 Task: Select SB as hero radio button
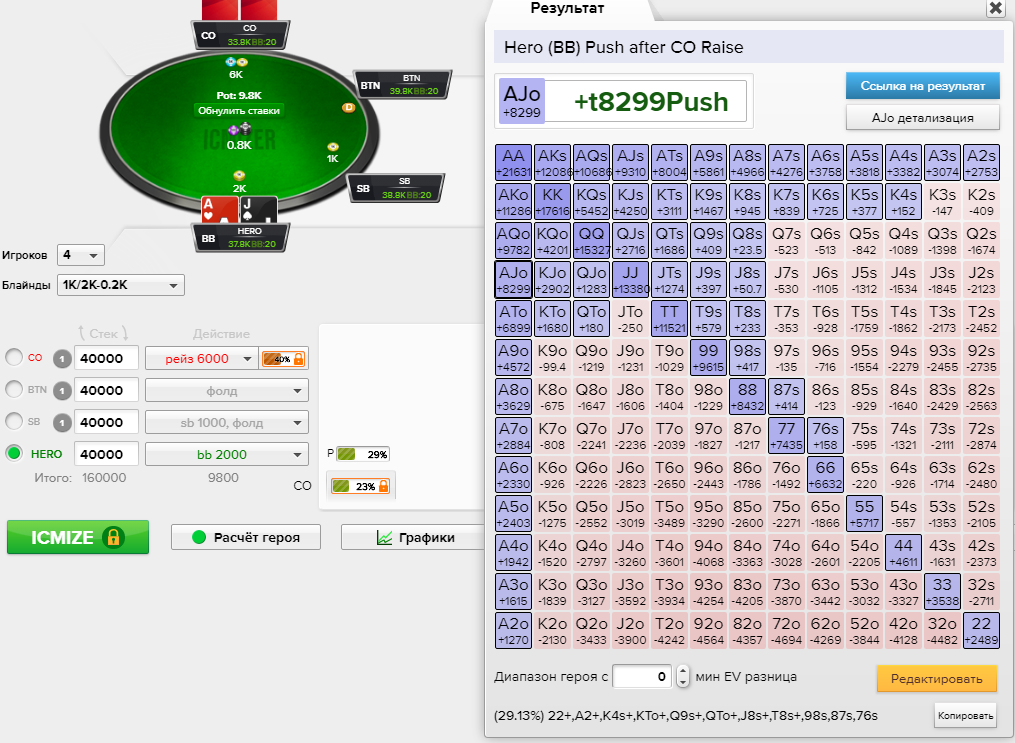click(x=14, y=421)
